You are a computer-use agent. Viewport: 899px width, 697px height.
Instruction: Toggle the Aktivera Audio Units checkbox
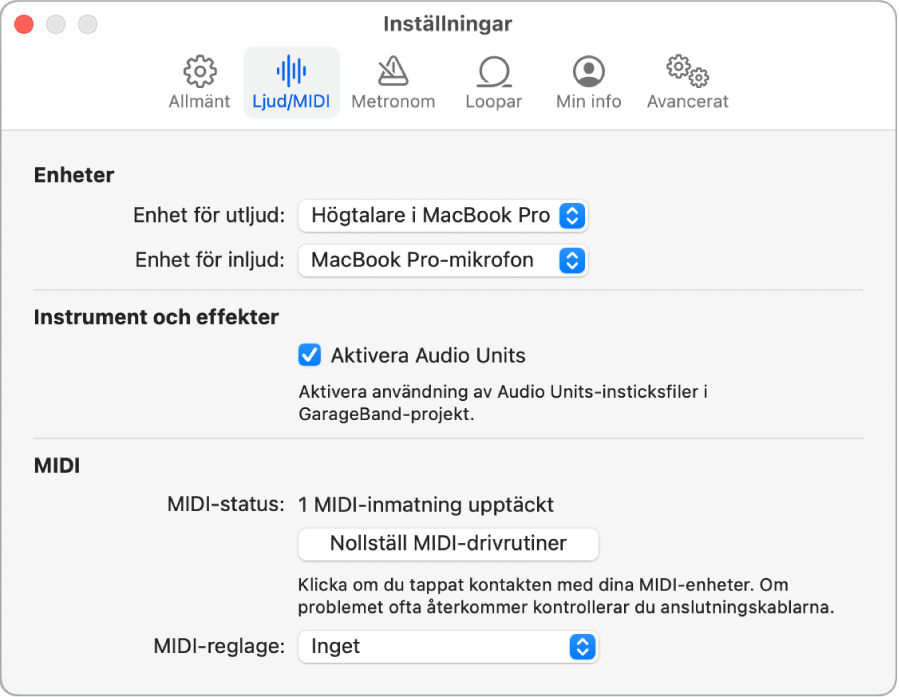coord(310,354)
